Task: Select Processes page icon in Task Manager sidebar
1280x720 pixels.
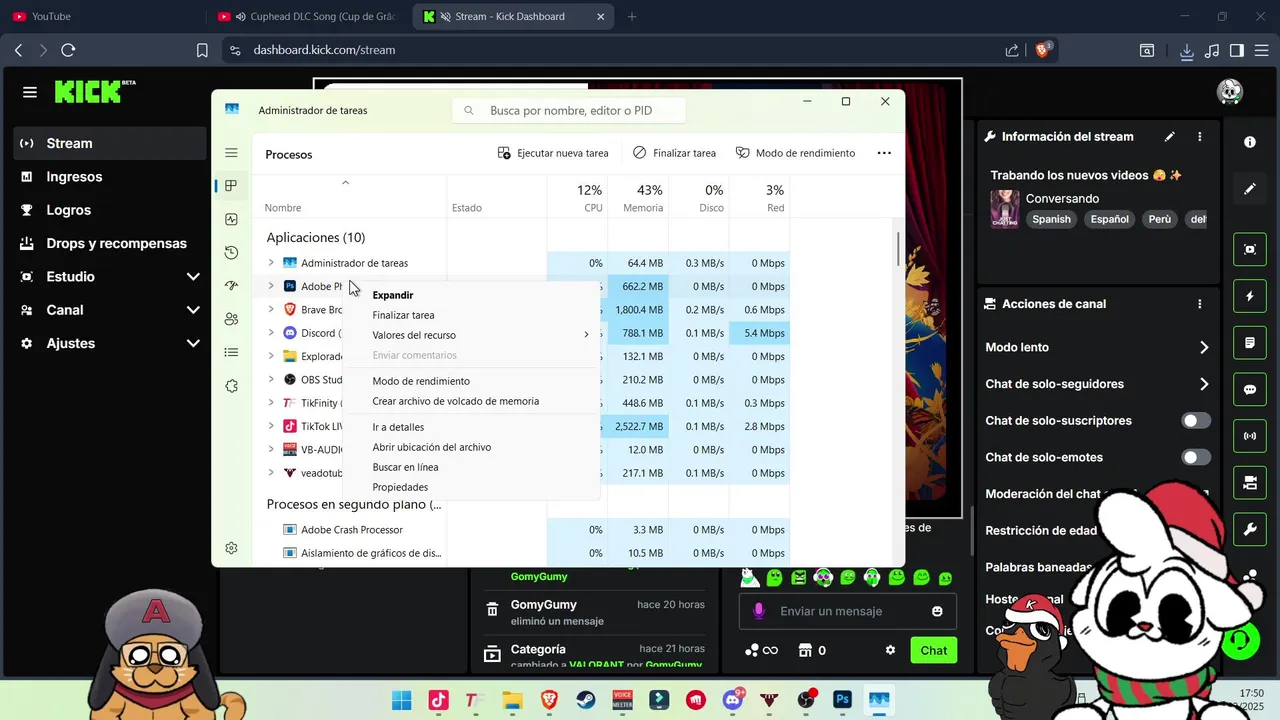Action: pyautogui.click(x=231, y=186)
